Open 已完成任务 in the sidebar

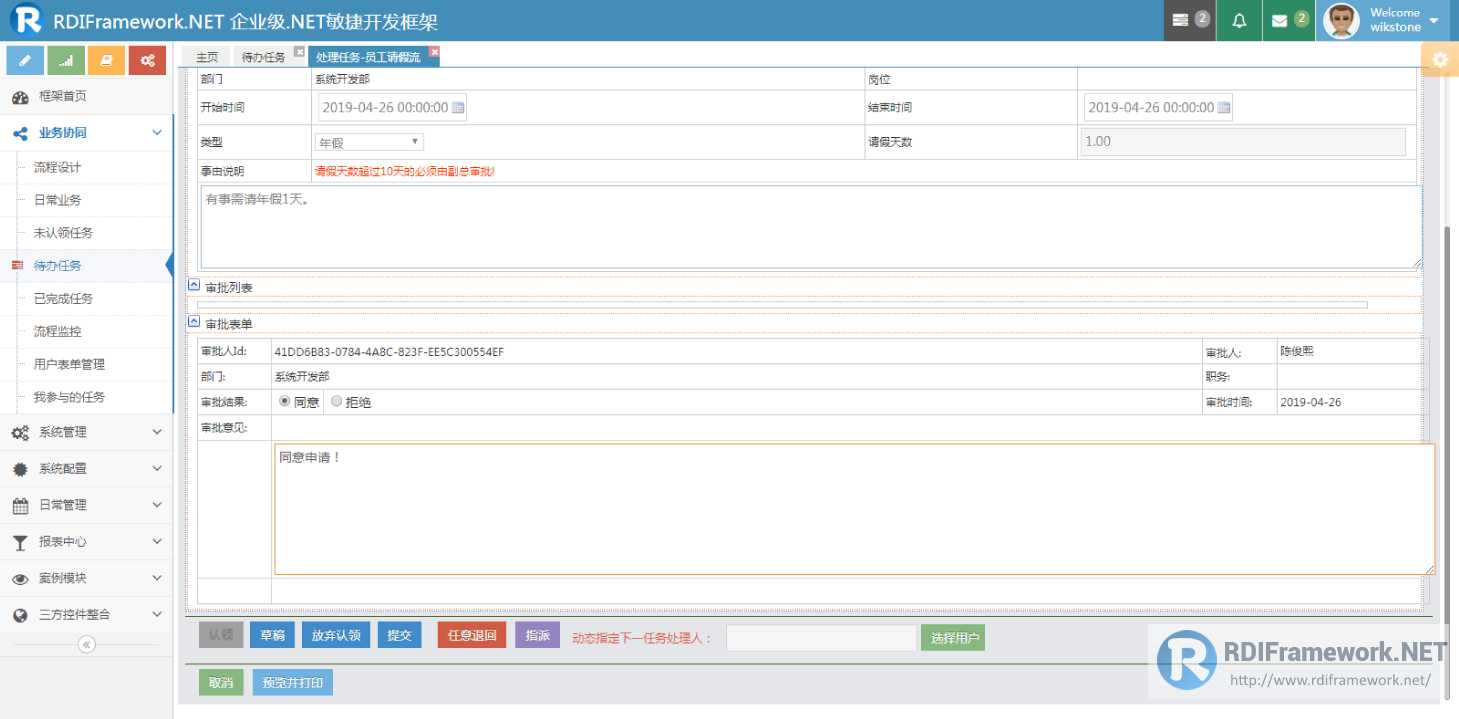click(x=63, y=299)
